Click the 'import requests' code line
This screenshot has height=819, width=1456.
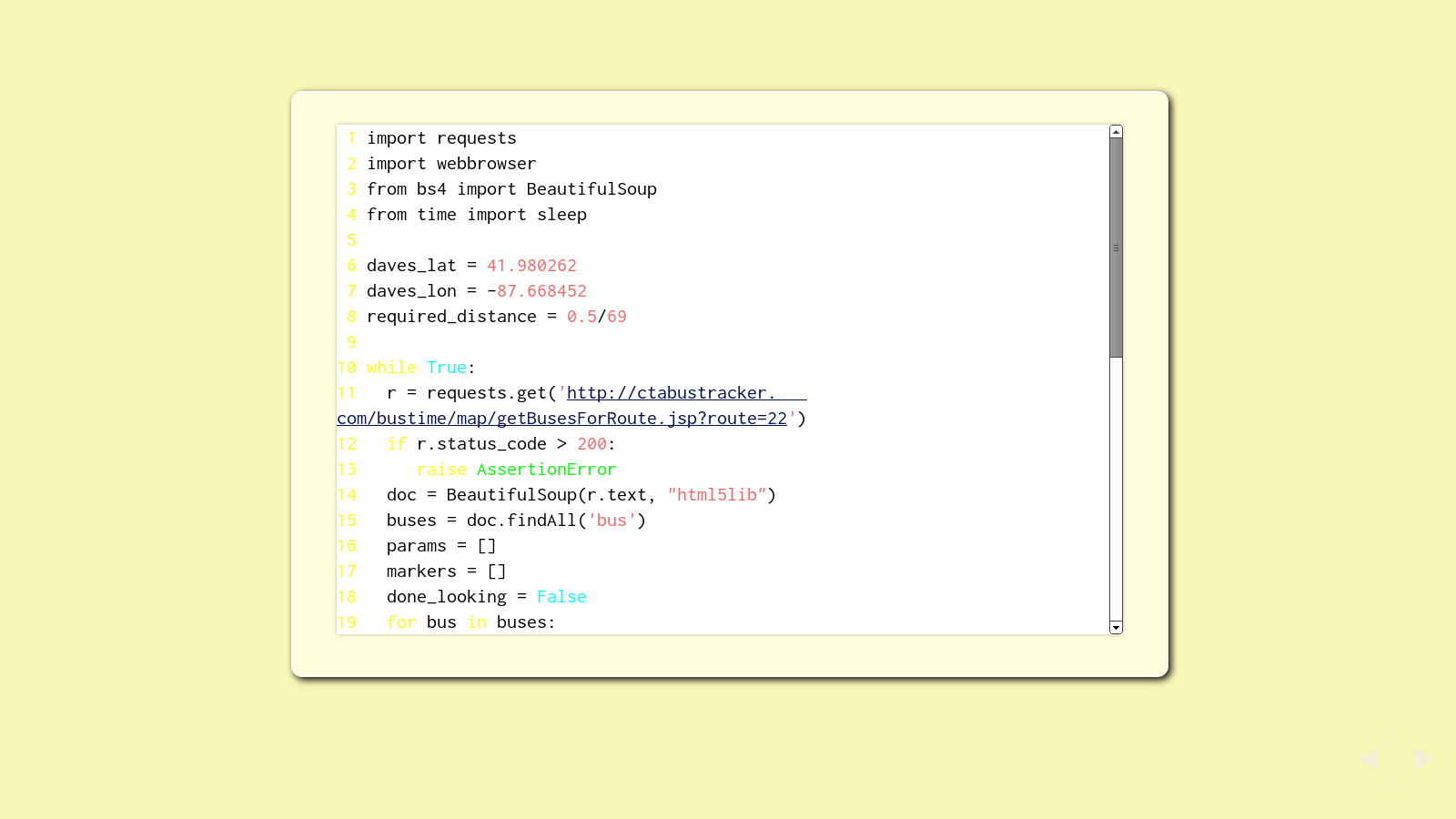(441, 138)
